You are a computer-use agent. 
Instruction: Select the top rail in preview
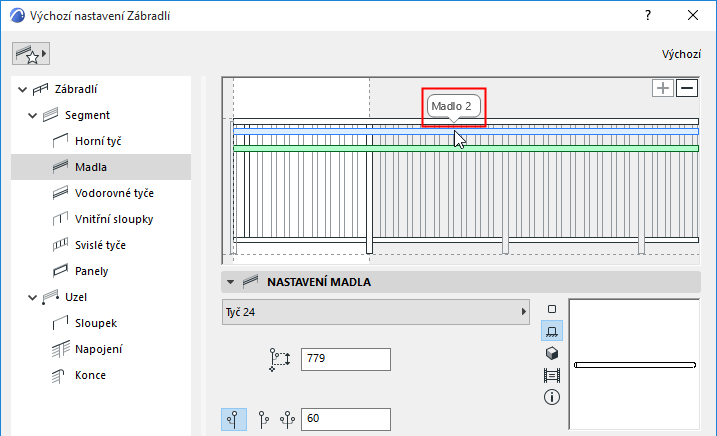click(466, 122)
